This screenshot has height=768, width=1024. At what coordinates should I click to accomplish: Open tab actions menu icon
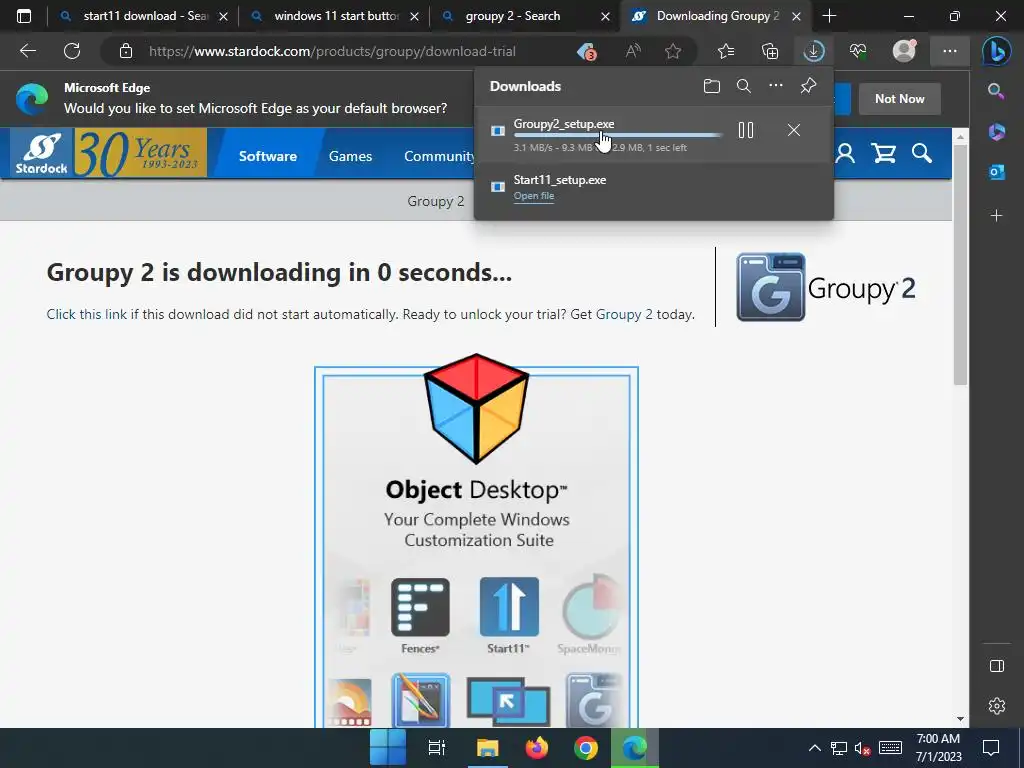(x=24, y=16)
